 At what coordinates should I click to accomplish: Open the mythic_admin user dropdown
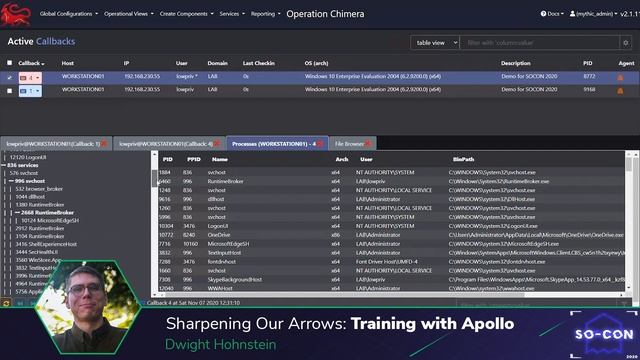[x=593, y=14]
